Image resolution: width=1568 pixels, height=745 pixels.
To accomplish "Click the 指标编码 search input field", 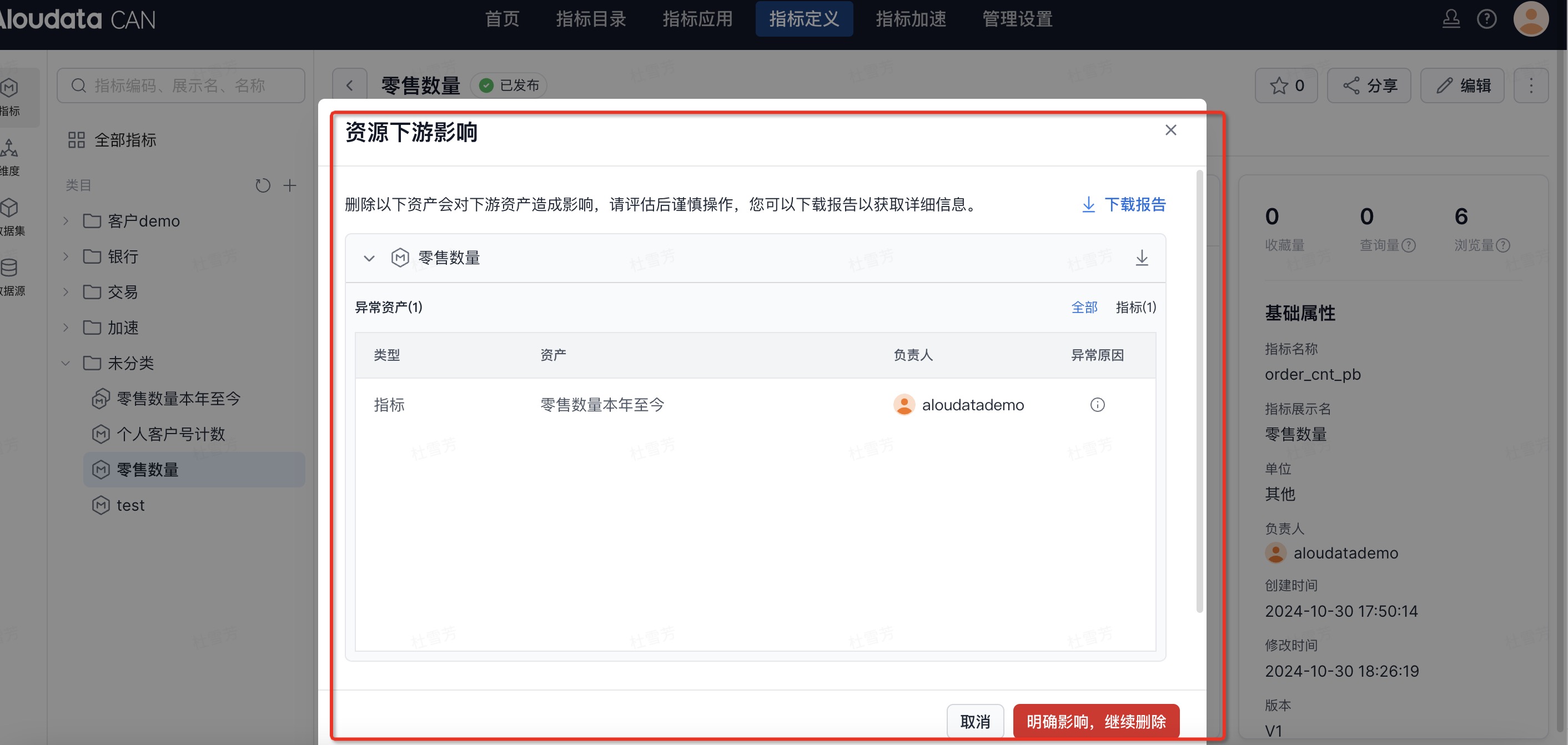I will 181,85.
